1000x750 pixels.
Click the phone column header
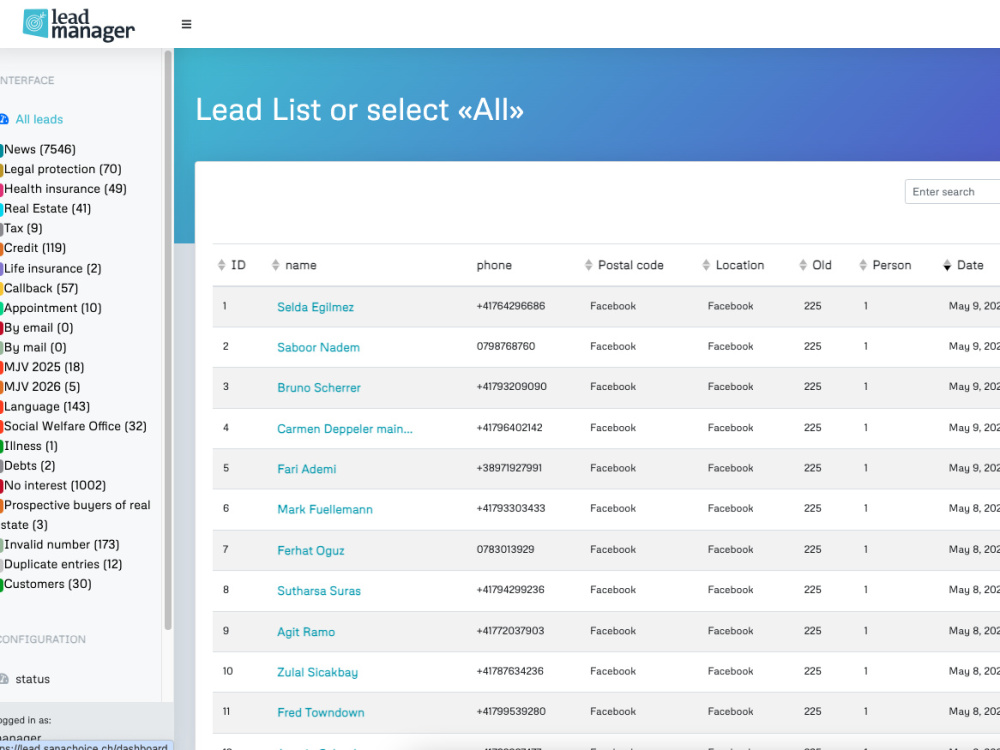(x=494, y=265)
